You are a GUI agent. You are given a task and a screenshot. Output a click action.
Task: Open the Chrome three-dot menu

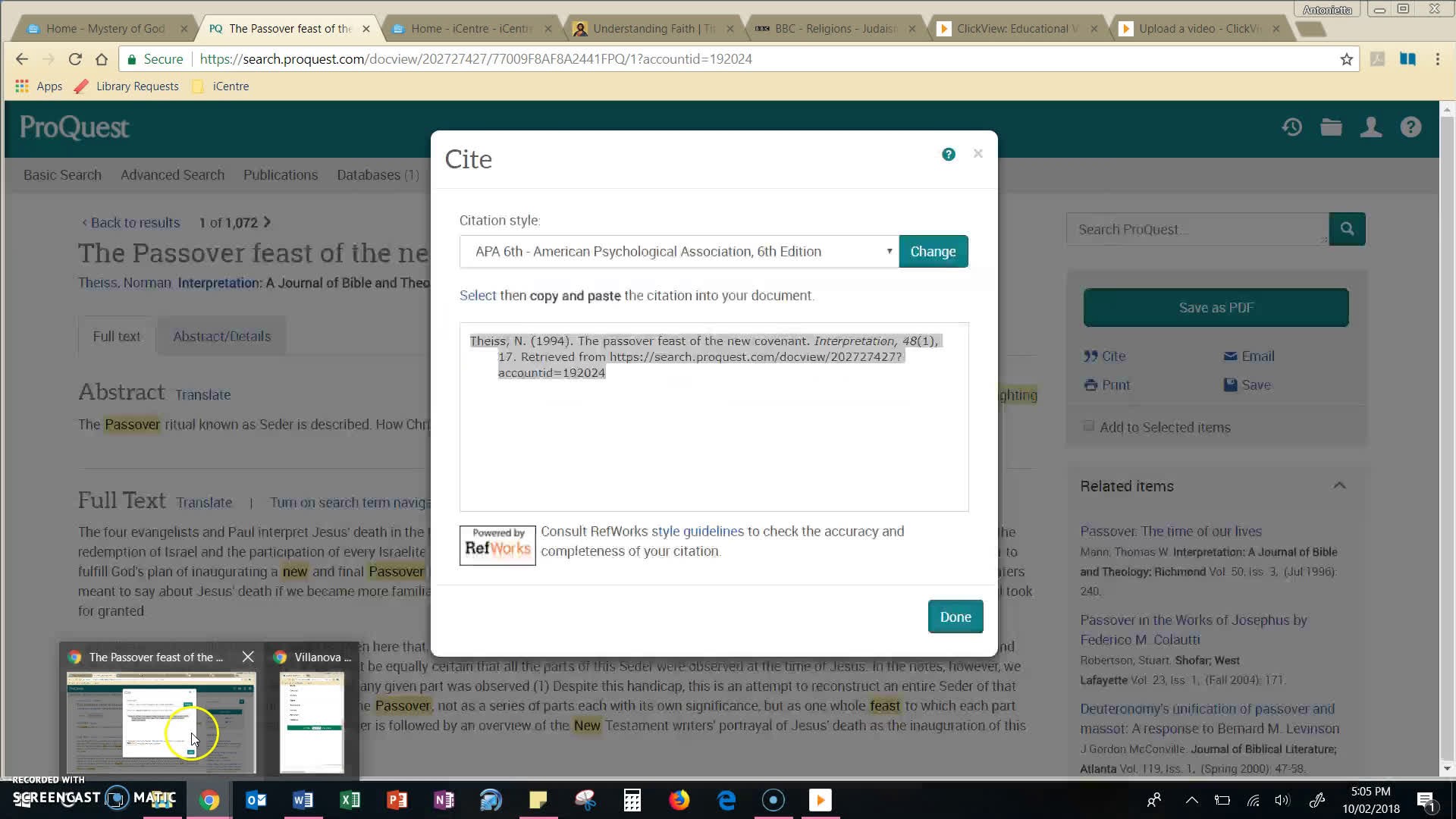[x=1436, y=58]
